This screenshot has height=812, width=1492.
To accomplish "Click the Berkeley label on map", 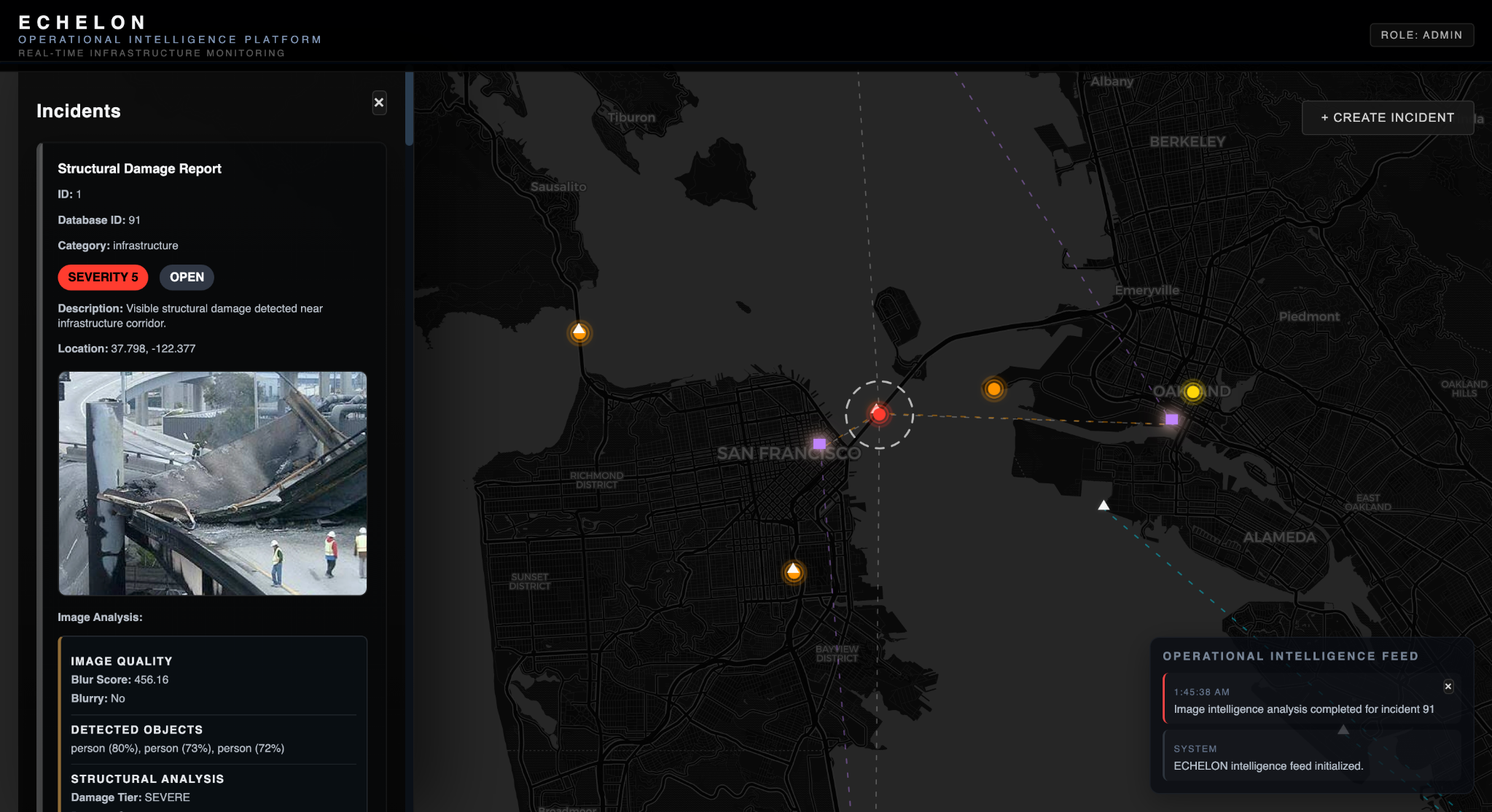I will point(1187,141).
